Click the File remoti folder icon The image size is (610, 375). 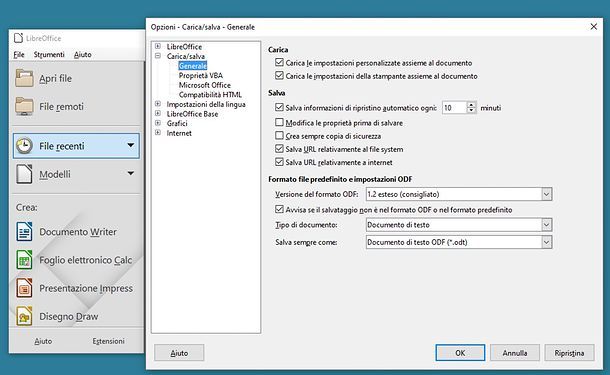click(24, 106)
